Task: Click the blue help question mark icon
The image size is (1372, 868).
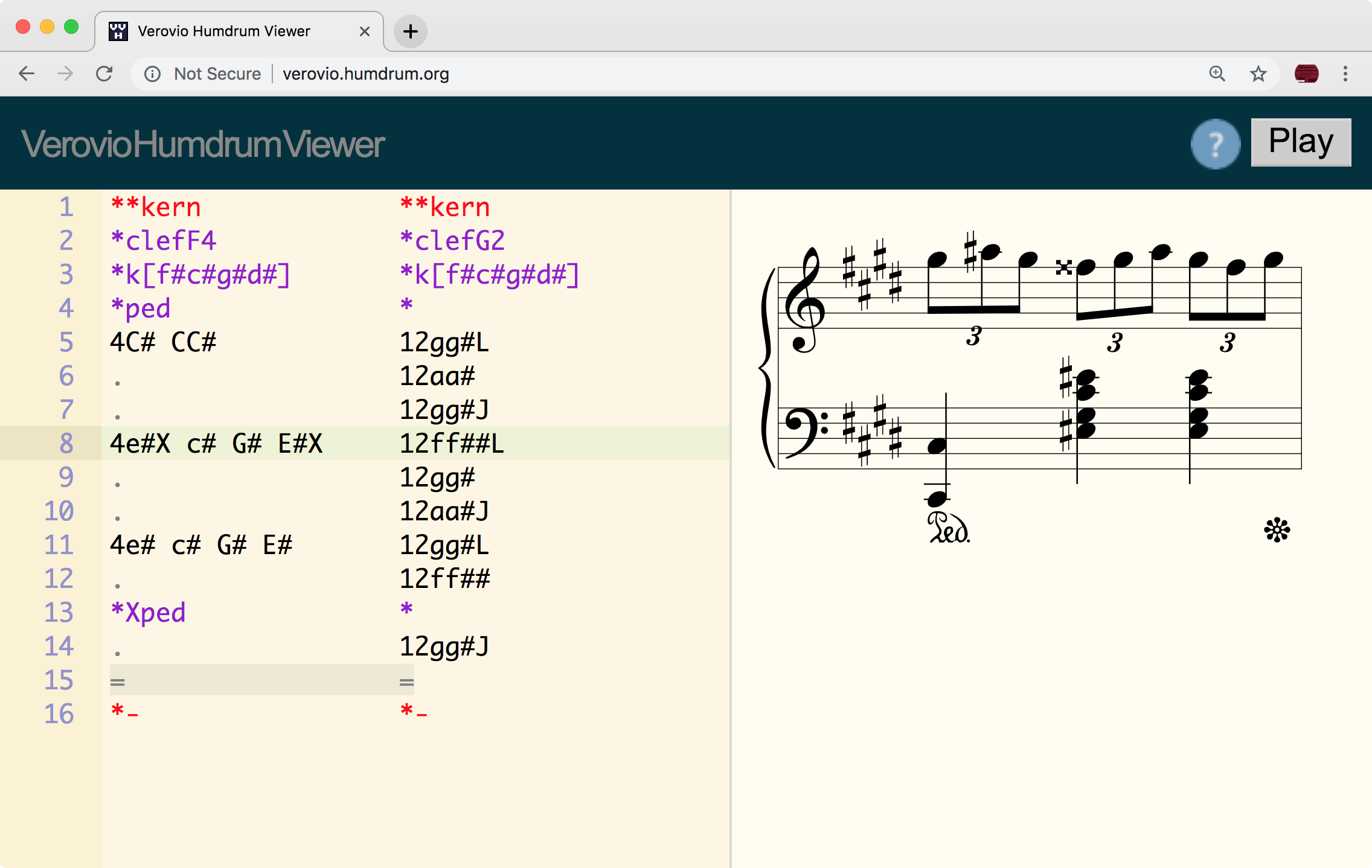Action: click(1214, 144)
